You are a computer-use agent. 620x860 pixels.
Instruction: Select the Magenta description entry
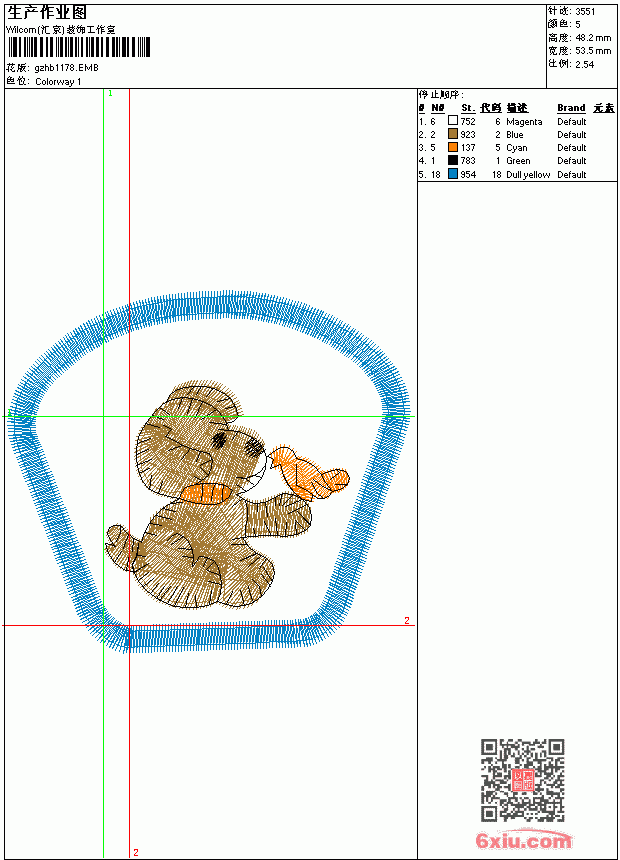tap(524, 122)
